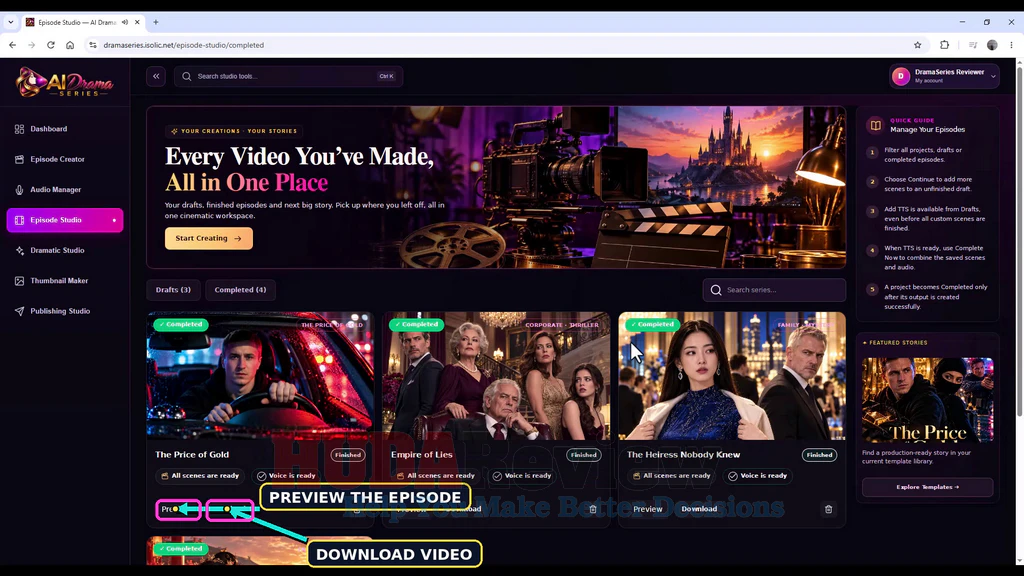Delete The Heiress Nobody Knew with trash icon
The width and height of the screenshot is (1024, 576).
(x=828, y=509)
